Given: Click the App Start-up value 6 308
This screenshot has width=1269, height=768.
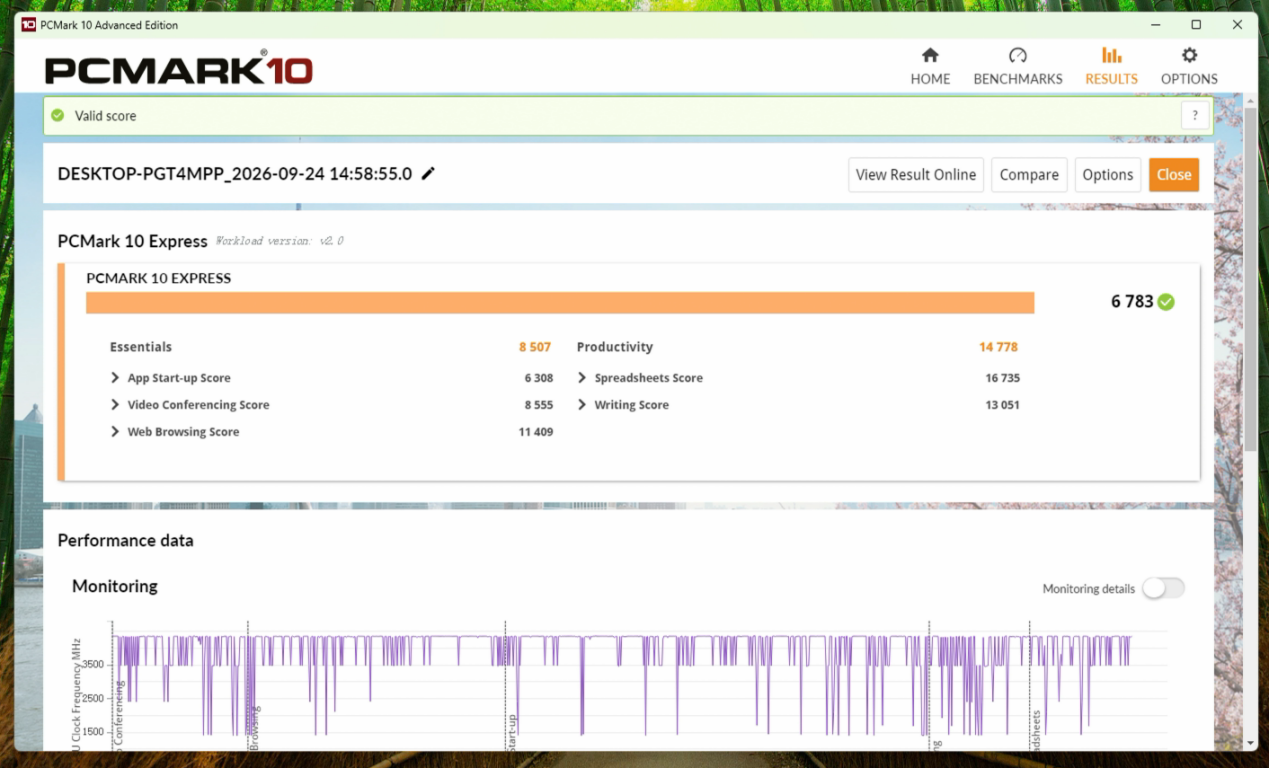Looking at the screenshot, I should point(539,378).
